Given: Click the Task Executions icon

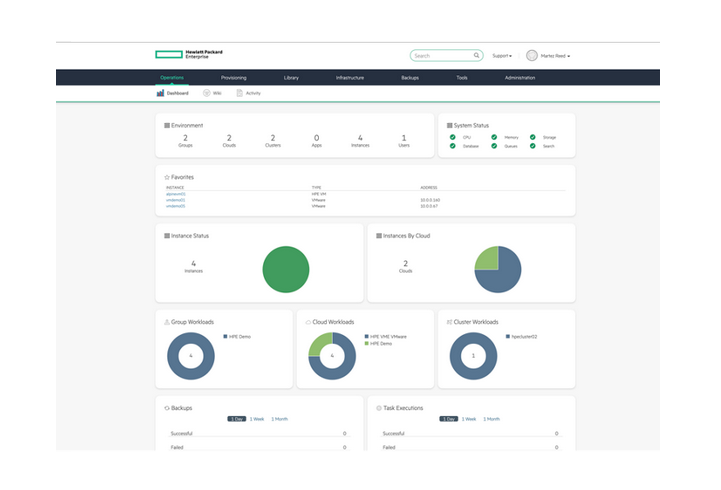Looking at the screenshot, I should (379, 408).
